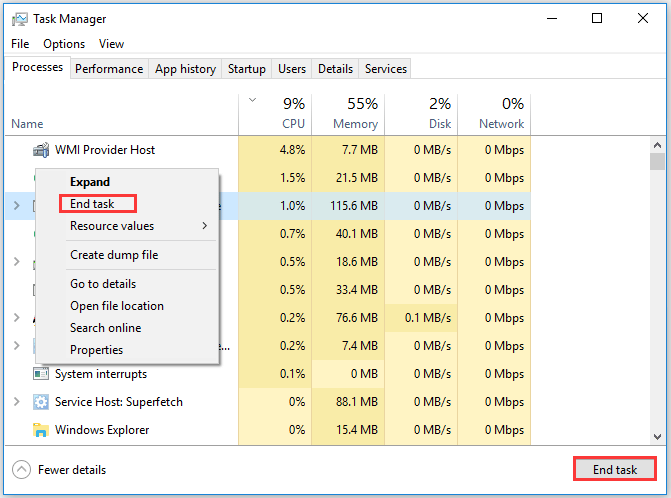This screenshot has width=671, height=498.
Task: Switch to the Services tab
Action: click(x=386, y=69)
